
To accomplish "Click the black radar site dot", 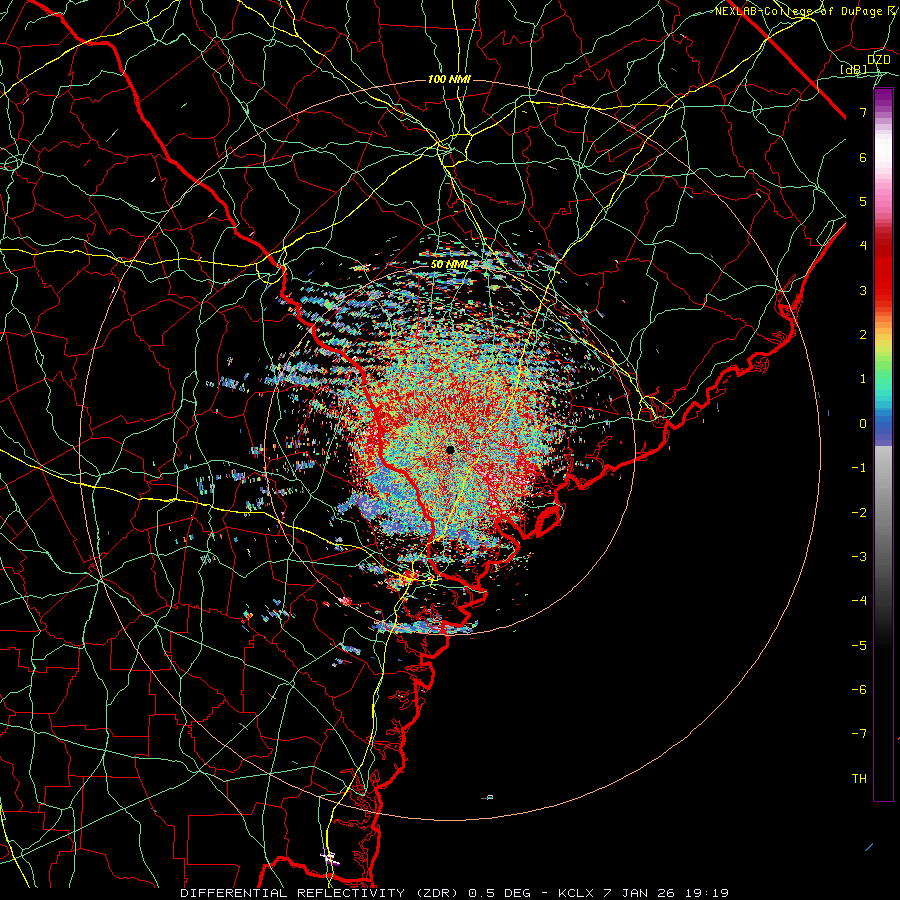I will (x=450, y=449).
